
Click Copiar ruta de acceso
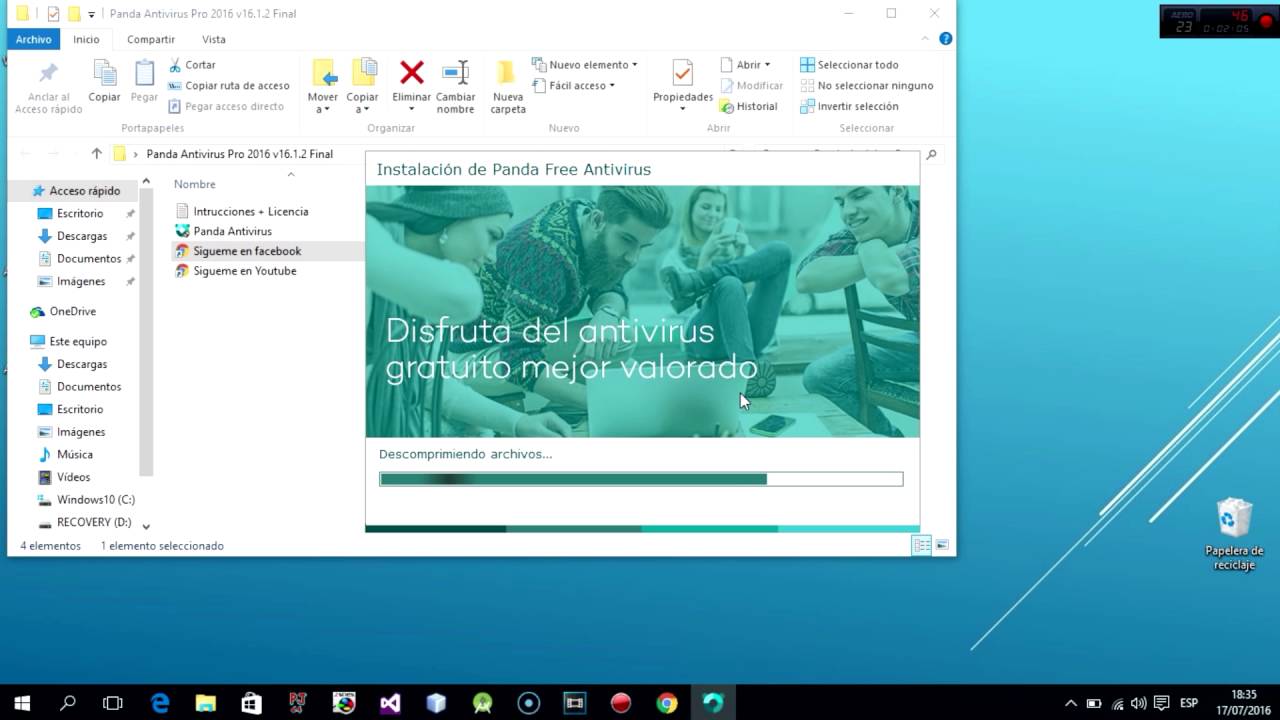[x=229, y=86]
